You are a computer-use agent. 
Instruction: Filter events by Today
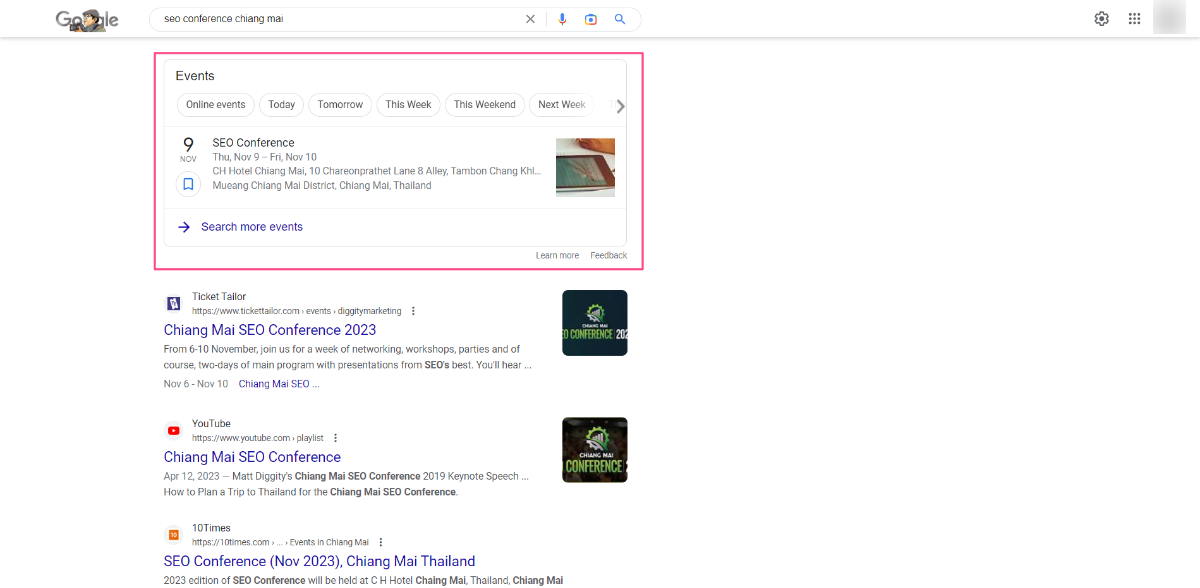[282, 105]
